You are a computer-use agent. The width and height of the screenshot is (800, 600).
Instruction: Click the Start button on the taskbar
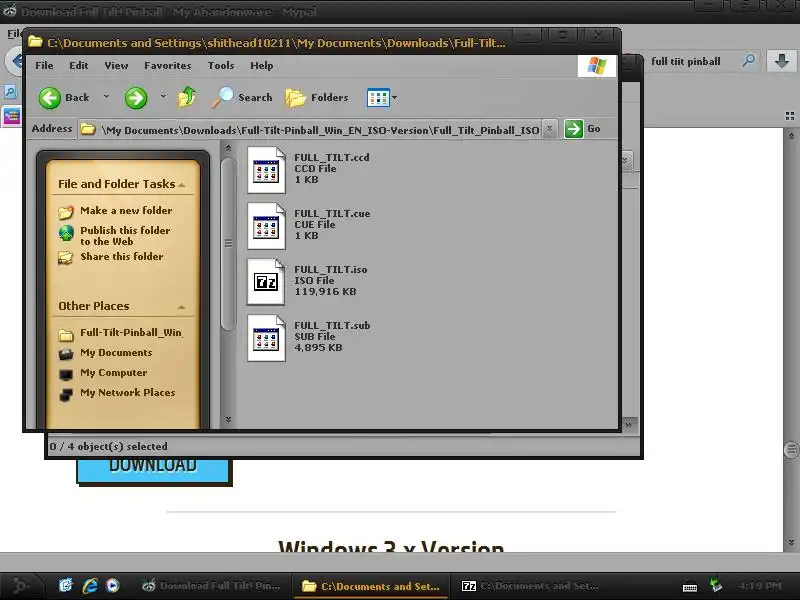[x=20, y=585]
